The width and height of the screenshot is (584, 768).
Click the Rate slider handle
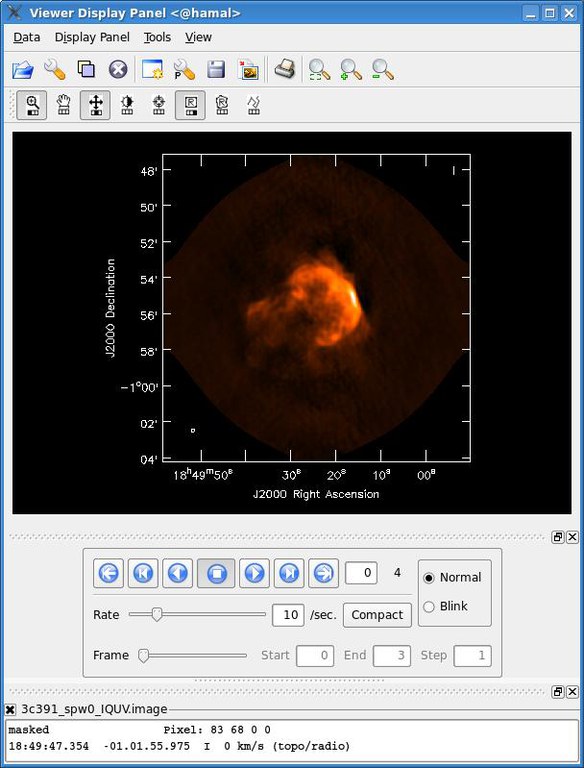pyautogui.click(x=157, y=614)
